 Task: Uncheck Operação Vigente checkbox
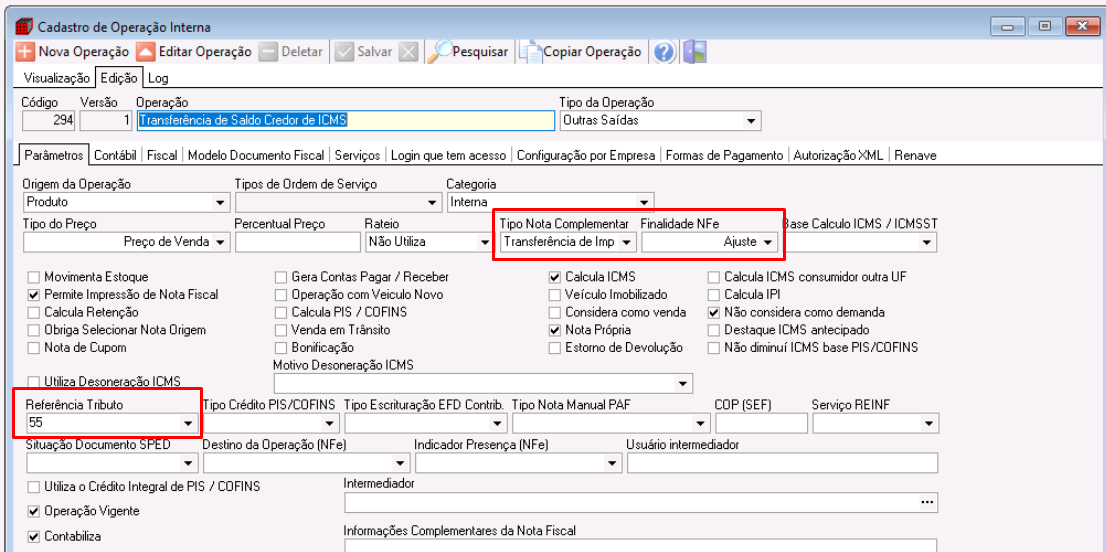[x=33, y=510]
